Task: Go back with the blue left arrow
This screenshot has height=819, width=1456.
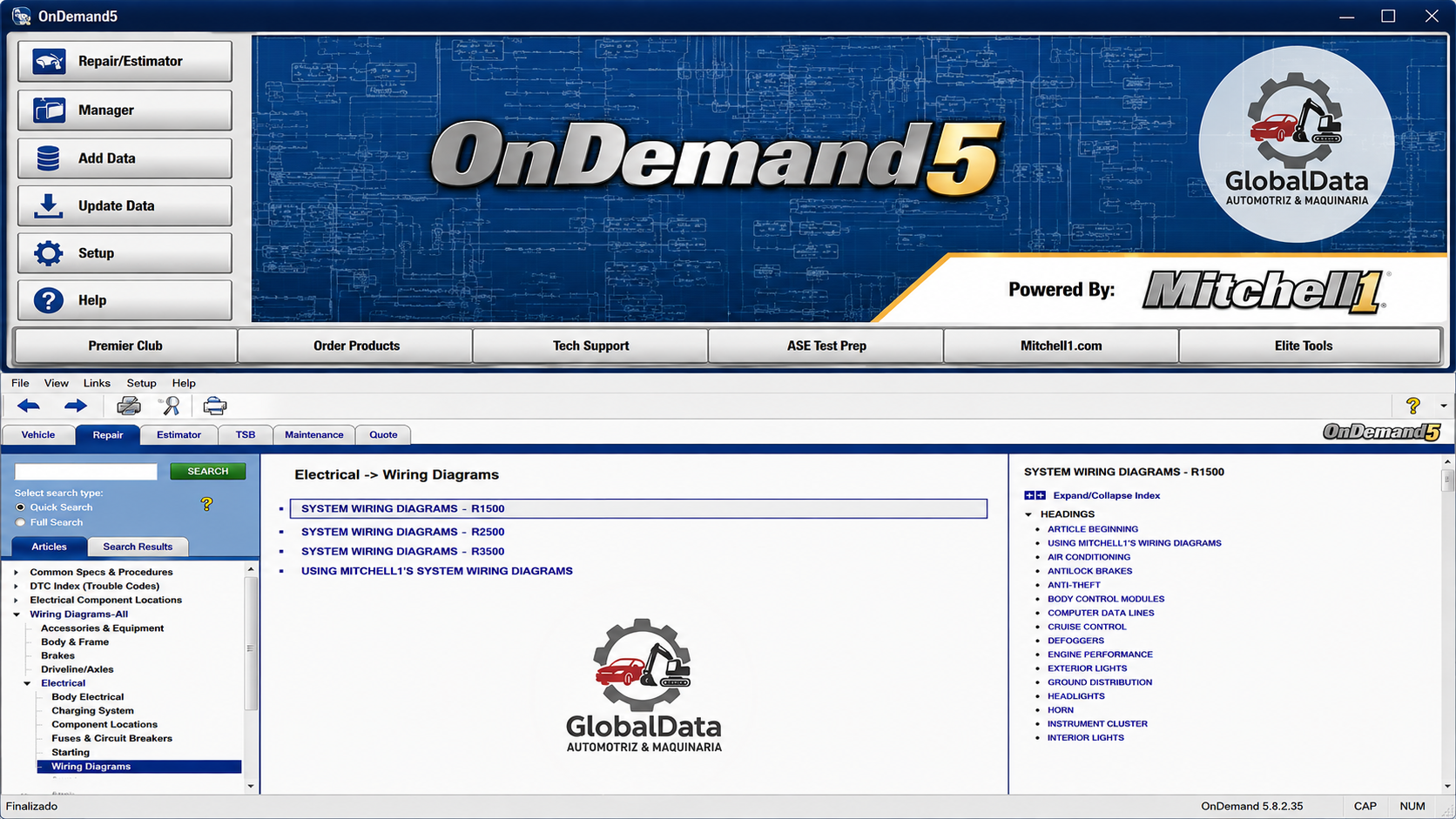Action: click(29, 406)
